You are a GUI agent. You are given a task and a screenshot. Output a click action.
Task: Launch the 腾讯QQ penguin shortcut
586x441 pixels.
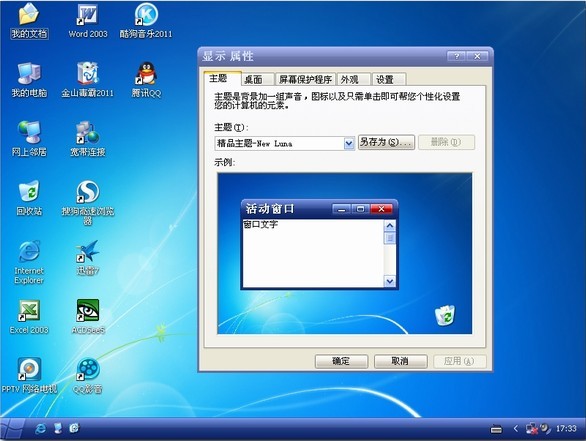(146, 80)
